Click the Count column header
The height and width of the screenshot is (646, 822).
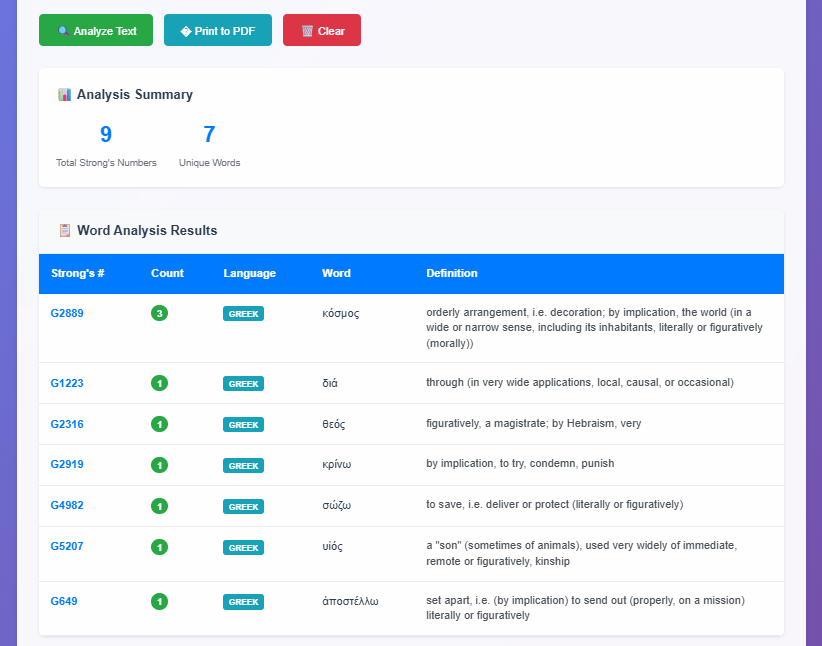[x=167, y=273]
